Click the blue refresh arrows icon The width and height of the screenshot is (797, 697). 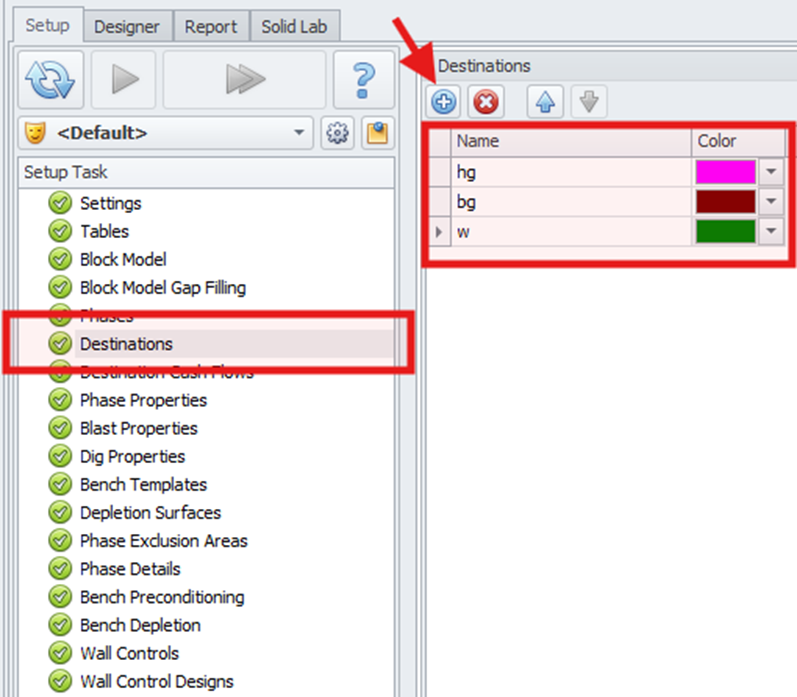point(49,81)
